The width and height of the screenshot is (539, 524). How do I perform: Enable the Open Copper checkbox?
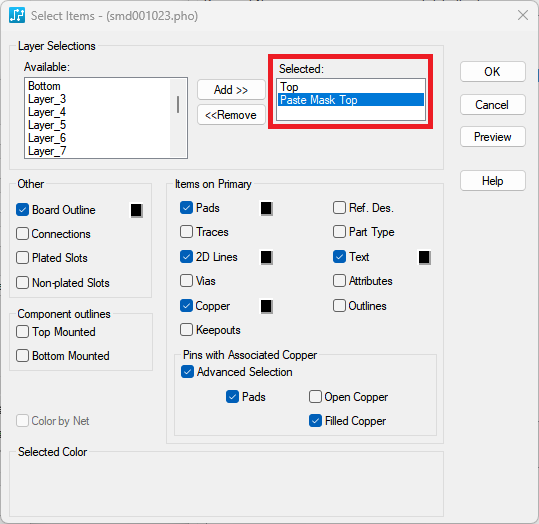(315, 396)
